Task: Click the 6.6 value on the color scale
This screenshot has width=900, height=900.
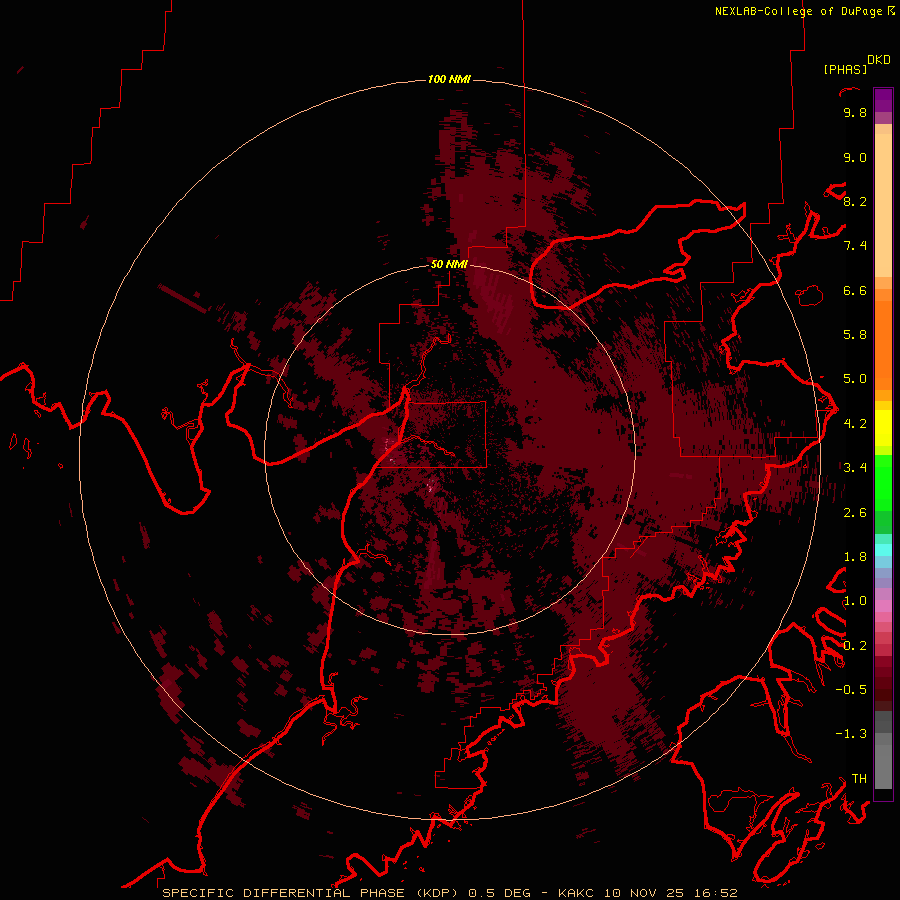Action: pyautogui.click(x=855, y=290)
